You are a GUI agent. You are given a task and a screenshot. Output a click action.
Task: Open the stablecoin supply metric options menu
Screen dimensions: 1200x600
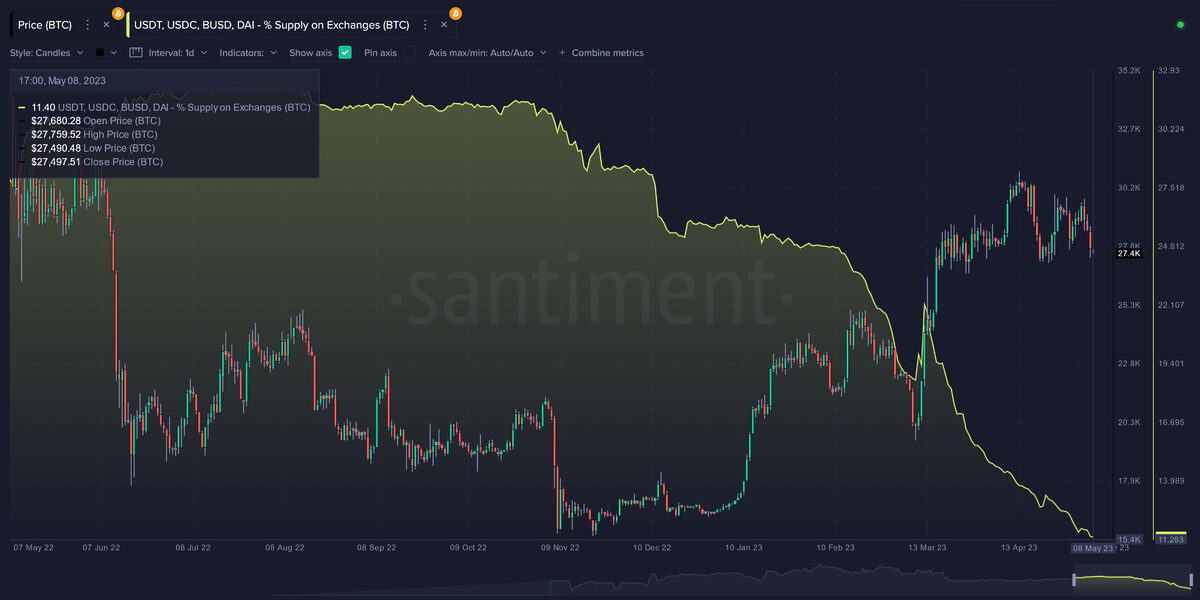coord(425,24)
